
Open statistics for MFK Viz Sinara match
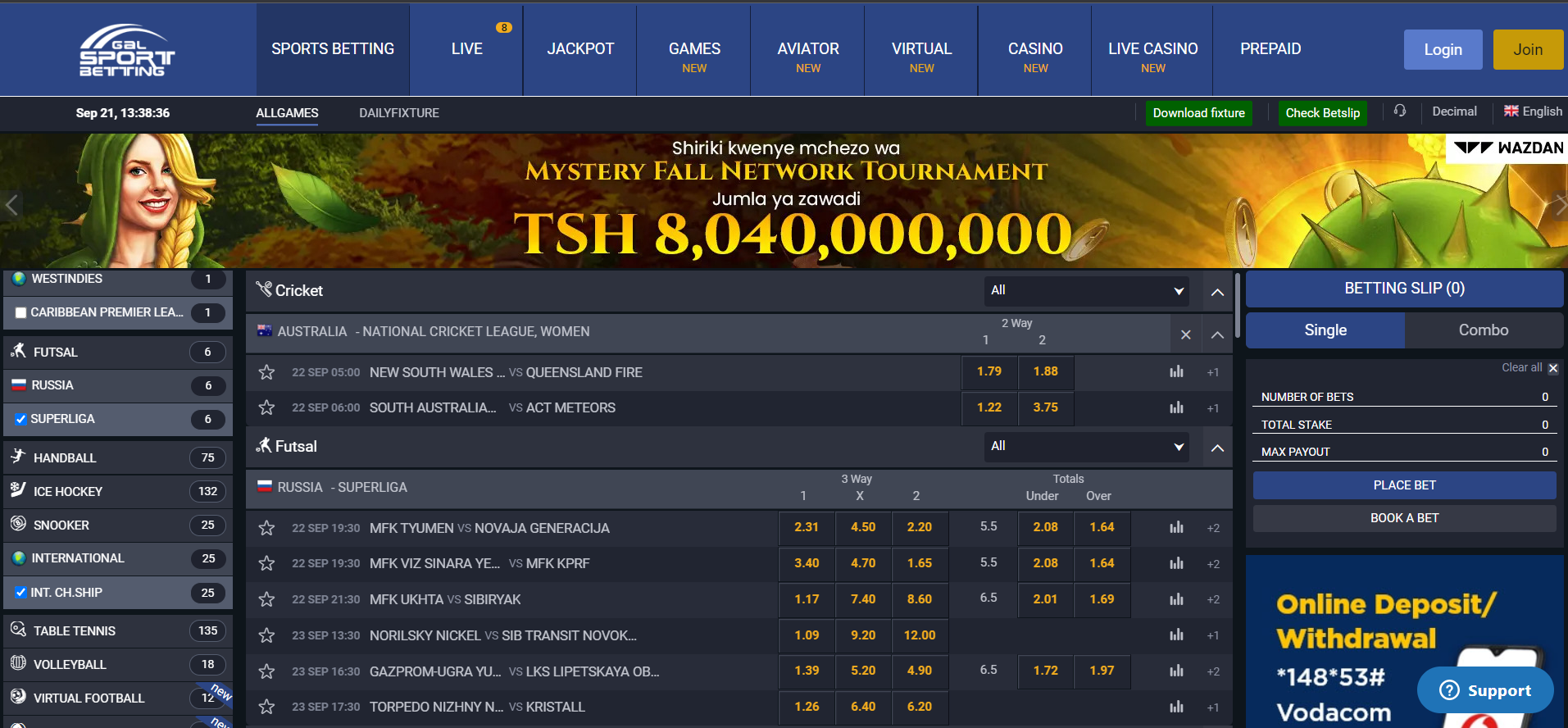[x=1177, y=563]
